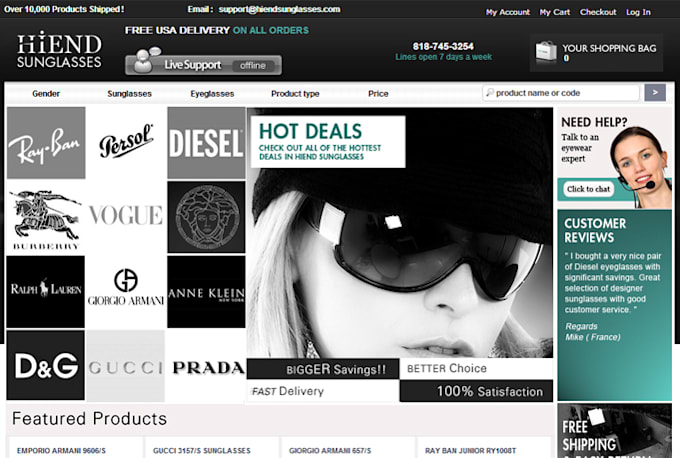Screen dimensions: 680x458
Task: Click the 818-745-3254 phone number
Action: (443, 46)
